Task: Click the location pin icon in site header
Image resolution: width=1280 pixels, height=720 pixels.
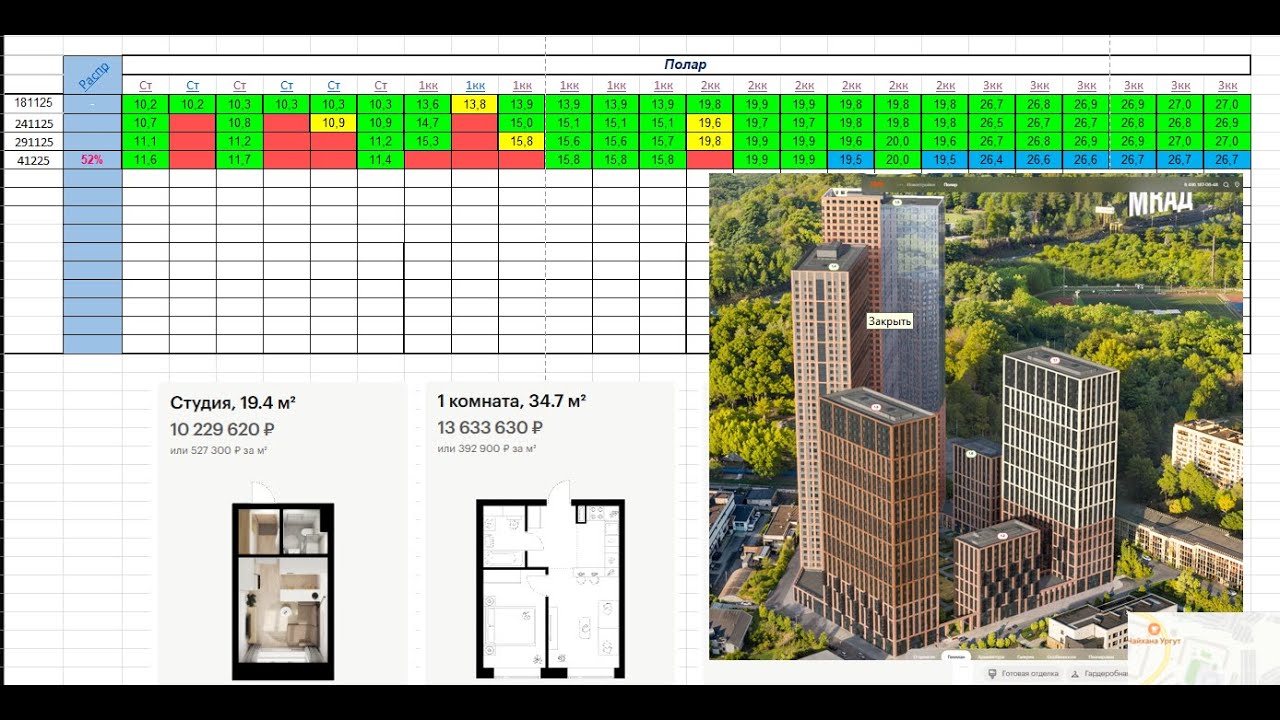Action: [x=1237, y=185]
